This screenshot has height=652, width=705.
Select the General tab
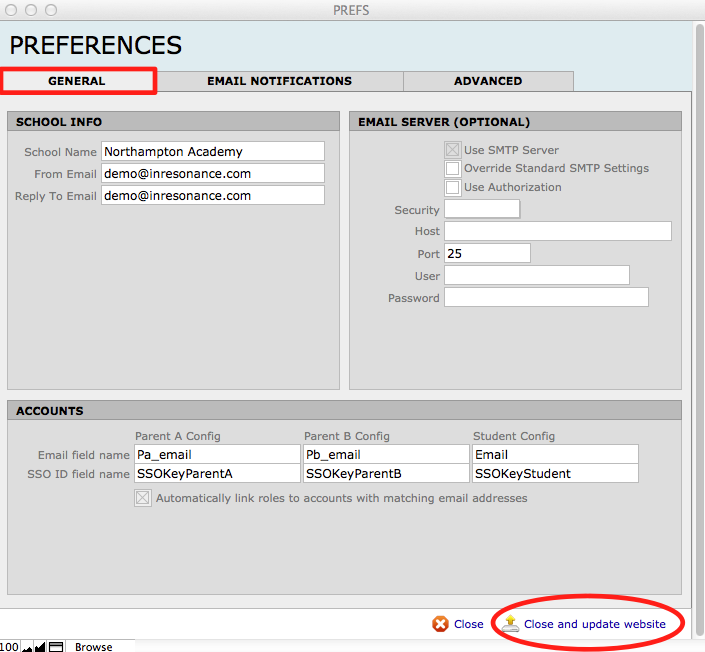click(x=77, y=81)
